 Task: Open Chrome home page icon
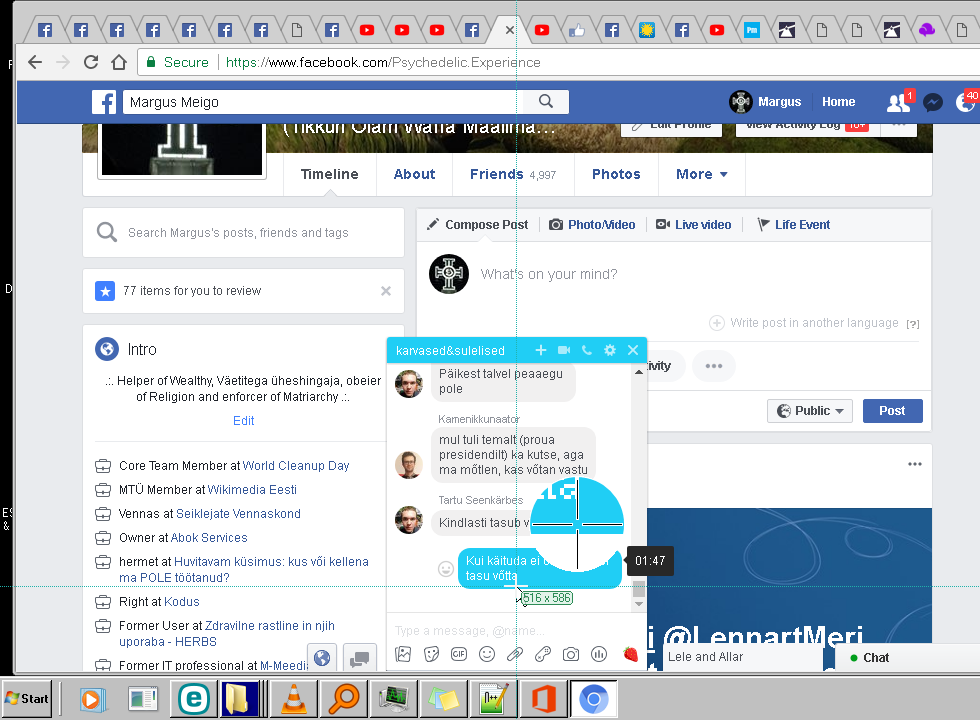119,62
